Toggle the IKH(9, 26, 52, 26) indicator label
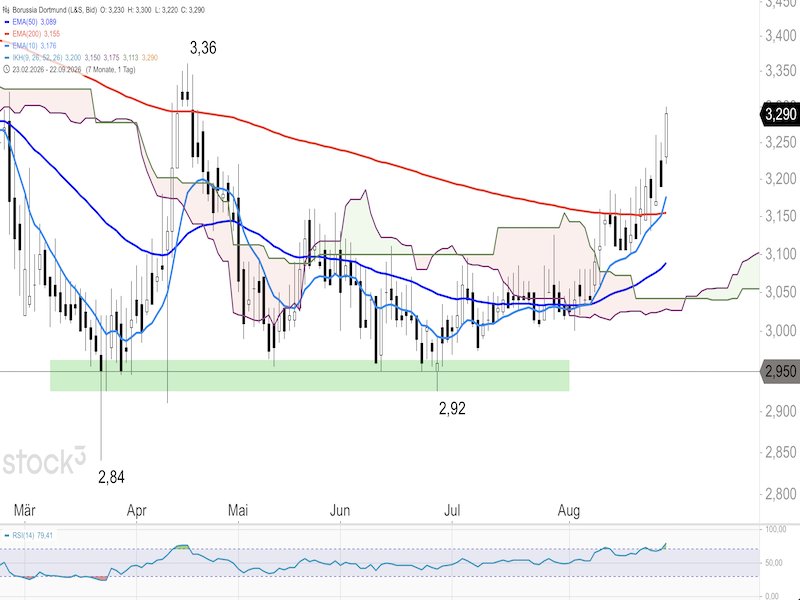 point(37,58)
